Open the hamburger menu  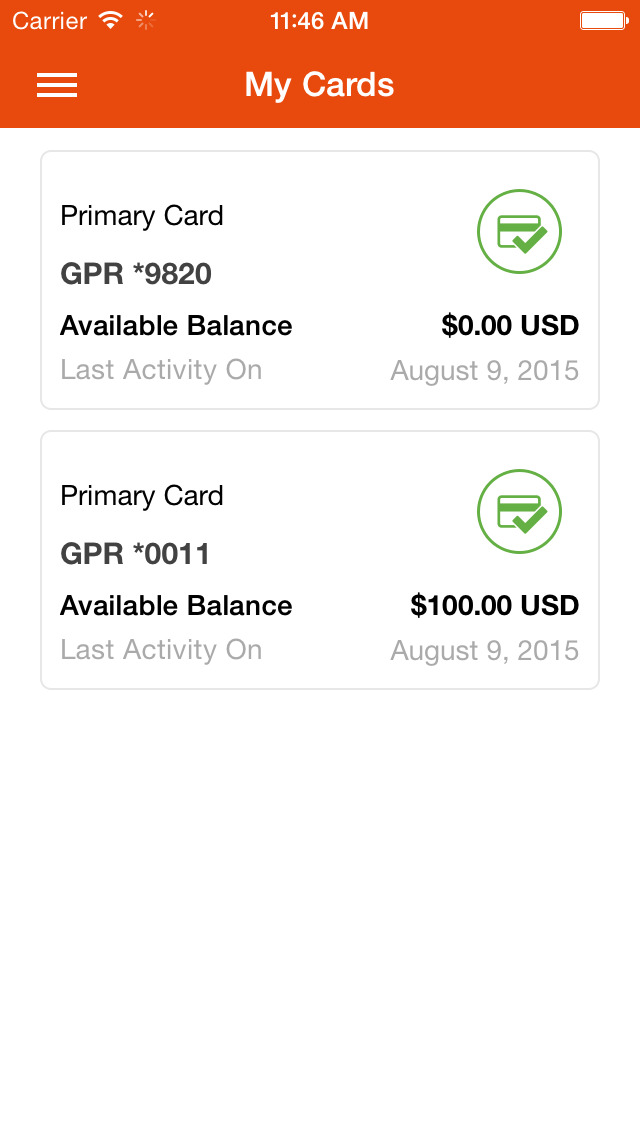pos(57,86)
